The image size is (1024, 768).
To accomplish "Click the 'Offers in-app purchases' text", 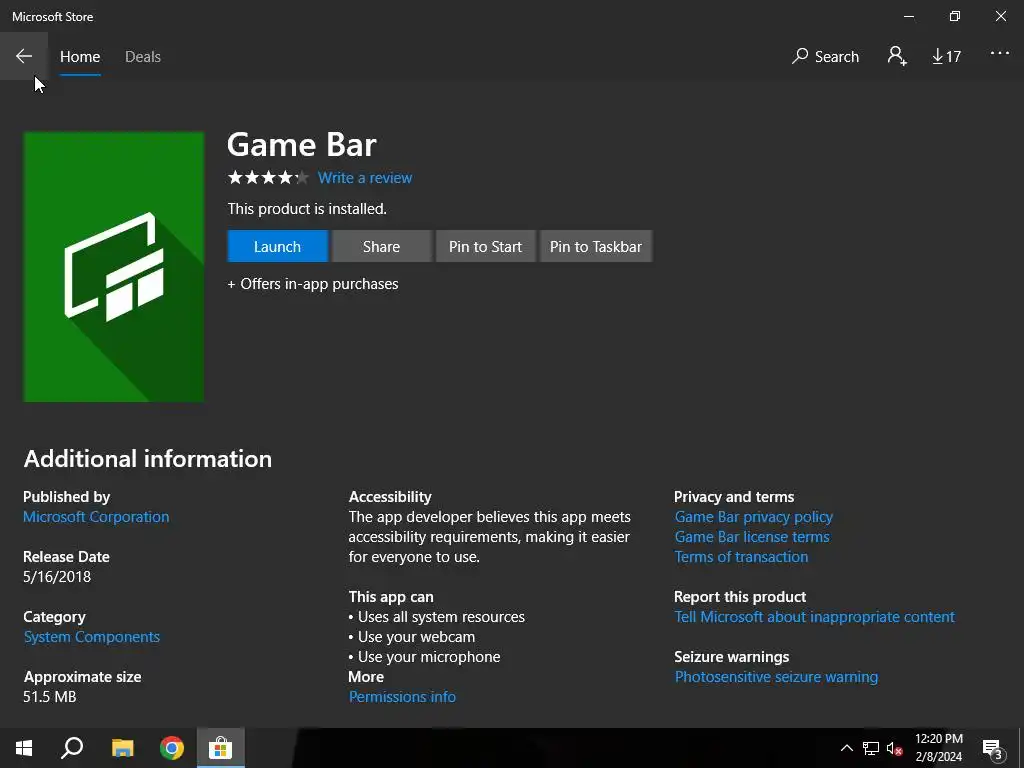I will click(x=313, y=284).
